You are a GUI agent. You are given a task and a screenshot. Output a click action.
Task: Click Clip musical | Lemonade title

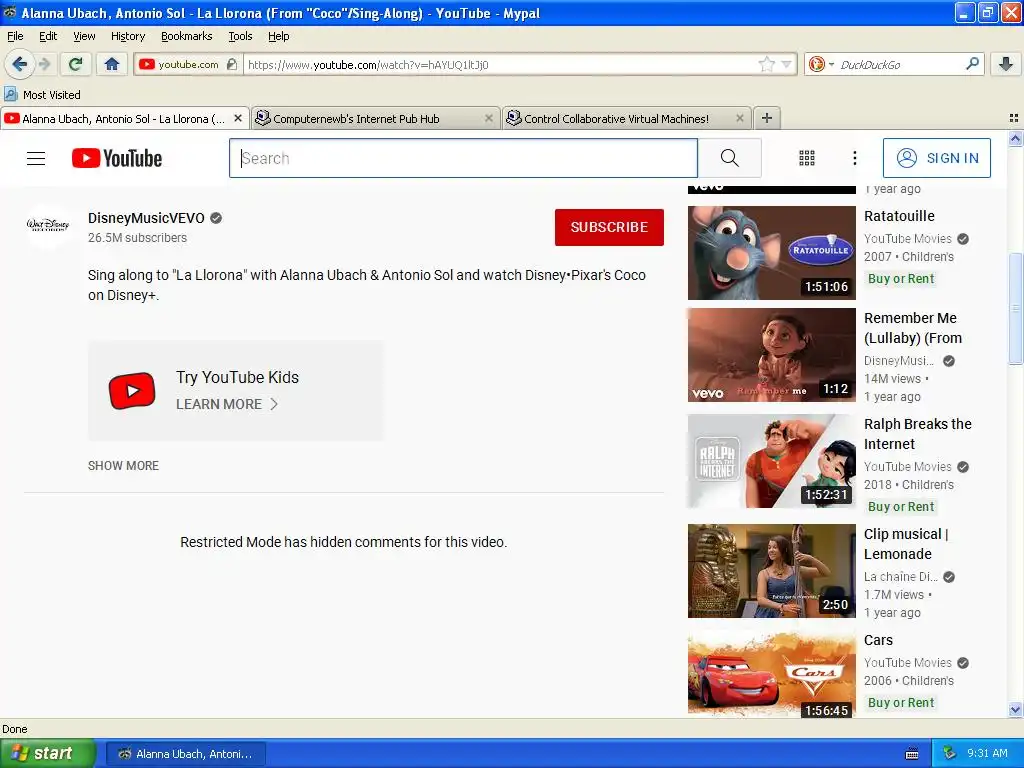tap(906, 544)
